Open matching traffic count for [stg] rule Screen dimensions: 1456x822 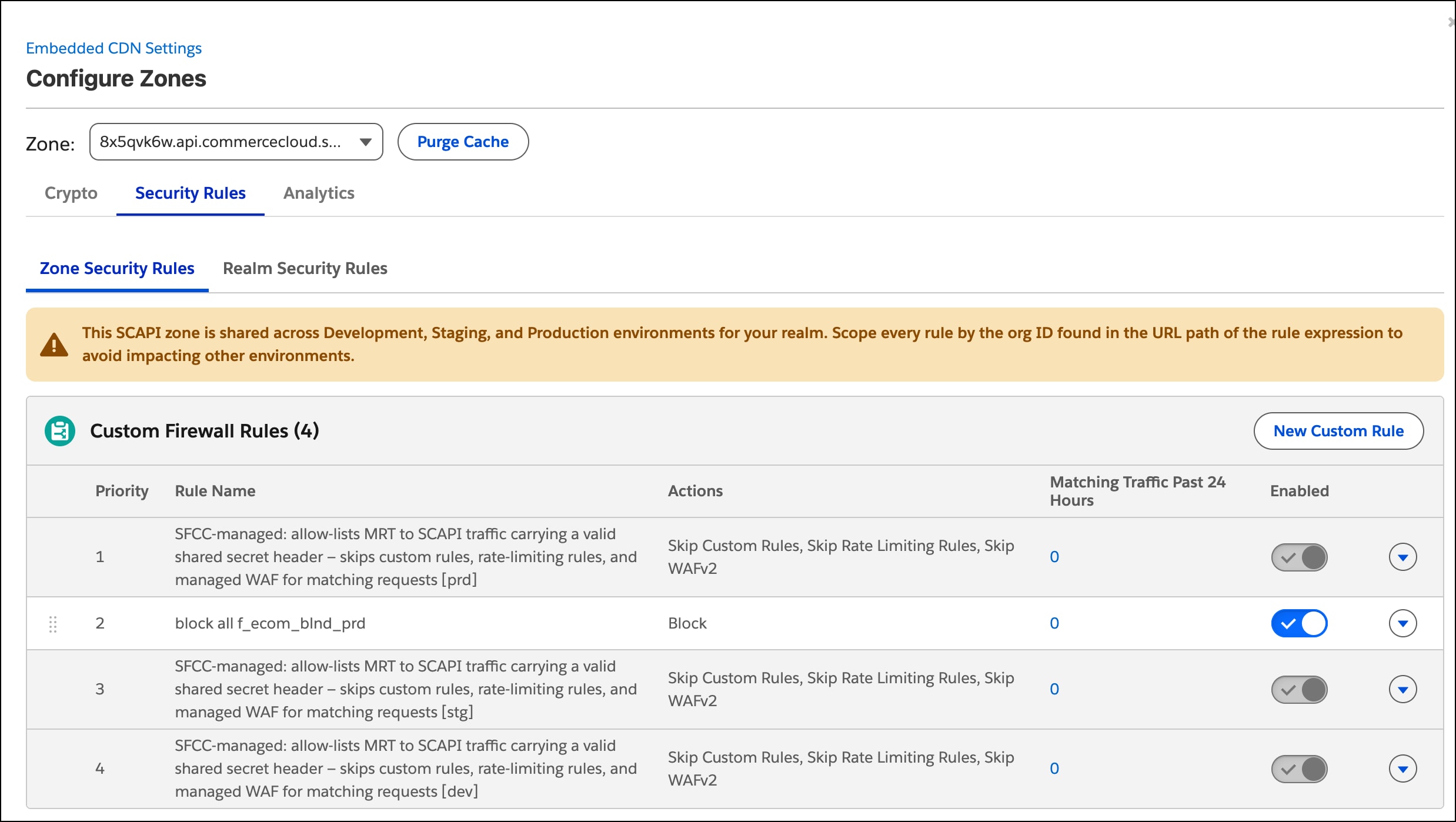click(x=1054, y=689)
